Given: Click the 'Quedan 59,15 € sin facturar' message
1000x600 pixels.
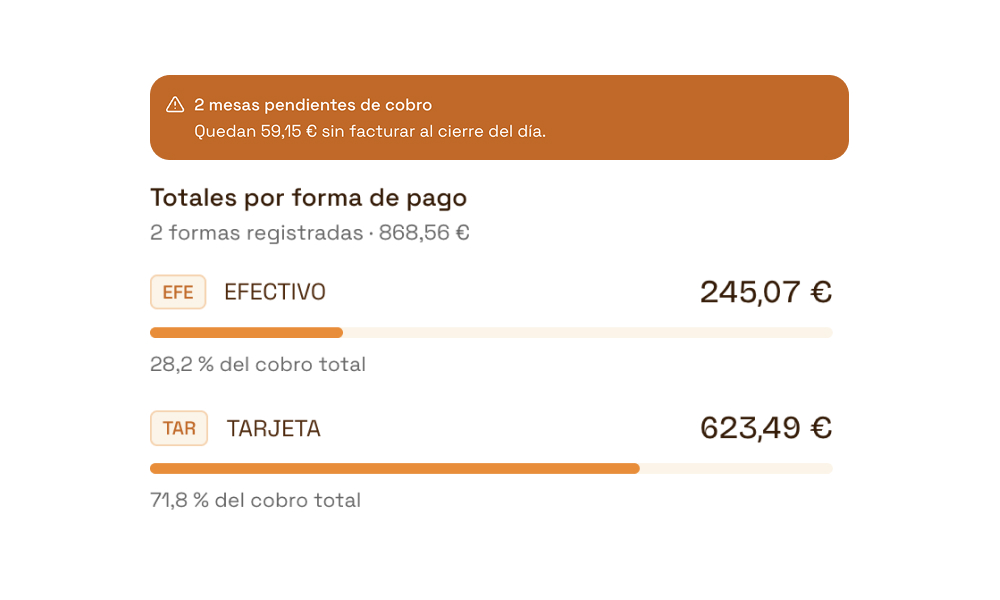Looking at the screenshot, I should (370, 131).
